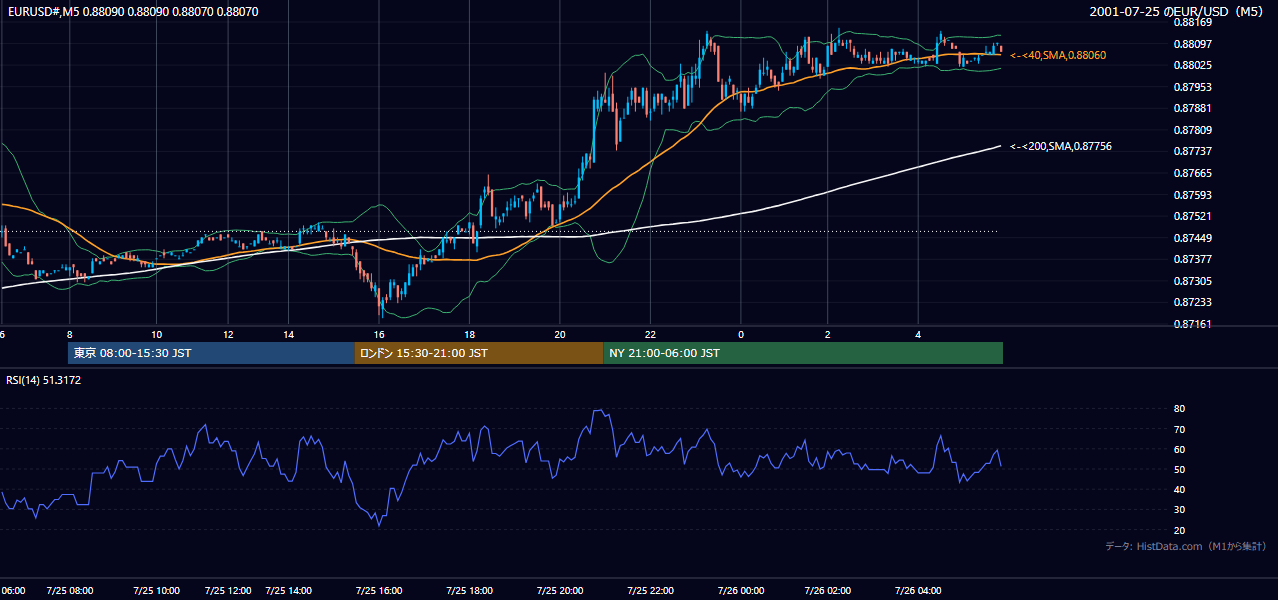Click hour label 18 under price chart

click(469, 334)
